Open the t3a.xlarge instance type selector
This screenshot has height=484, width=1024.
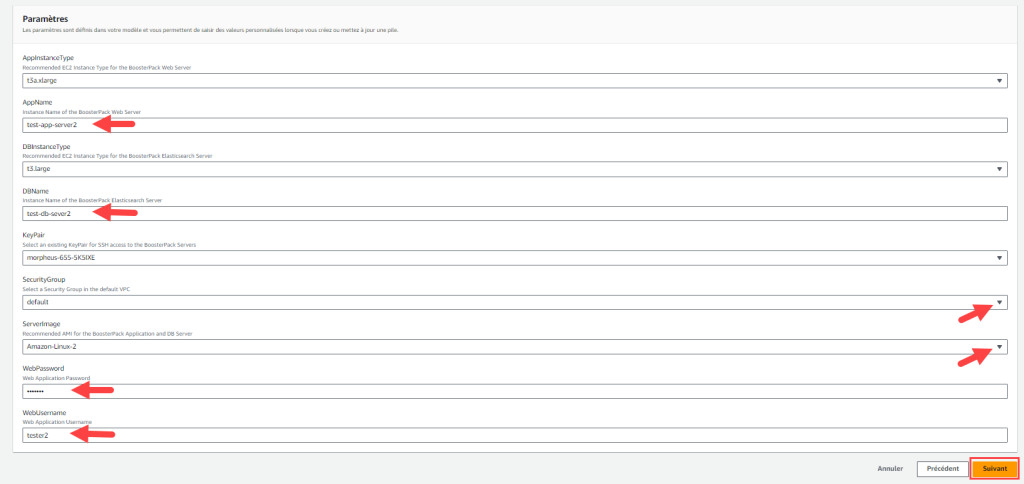click(500, 81)
